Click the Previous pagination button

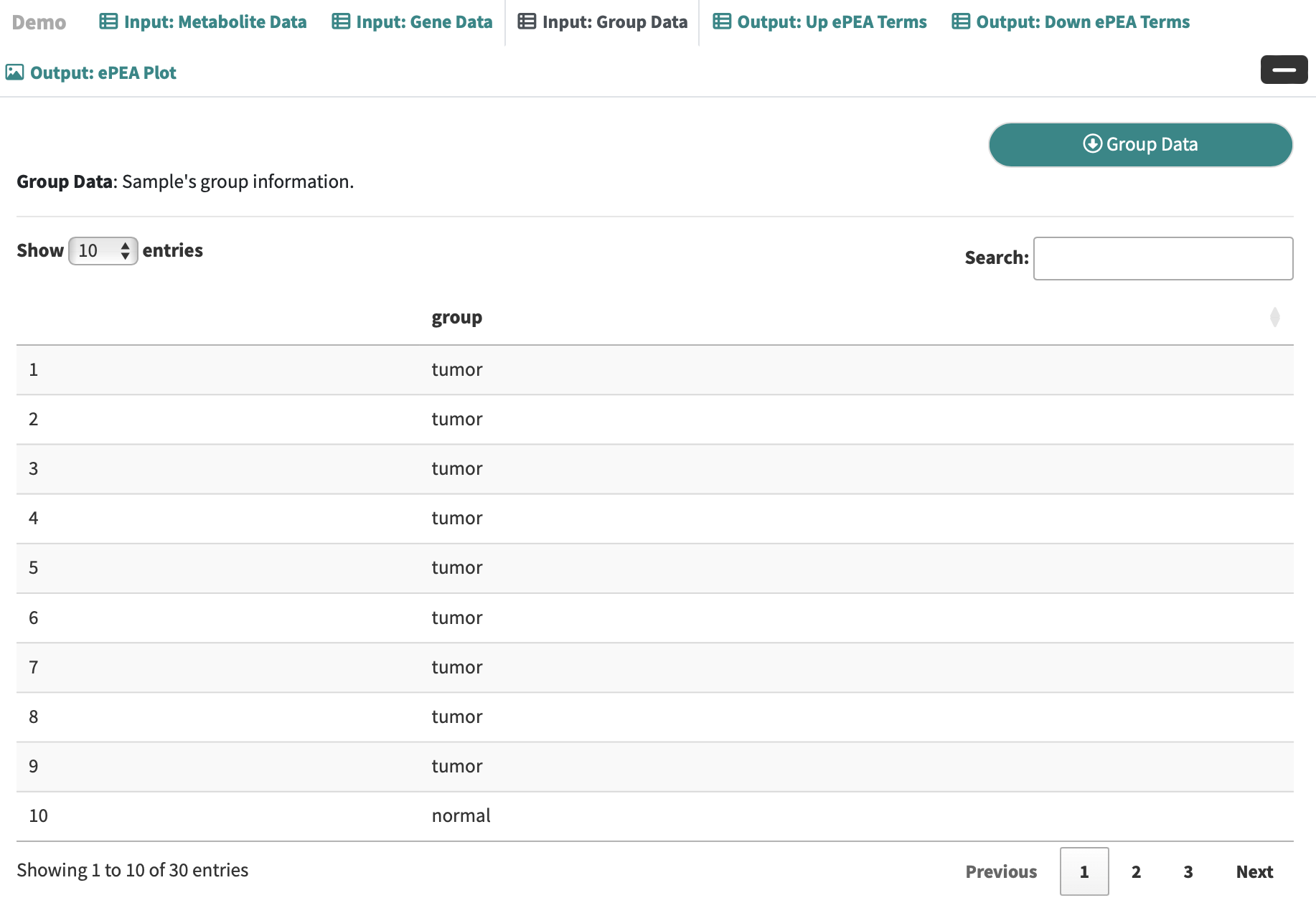click(1001, 871)
